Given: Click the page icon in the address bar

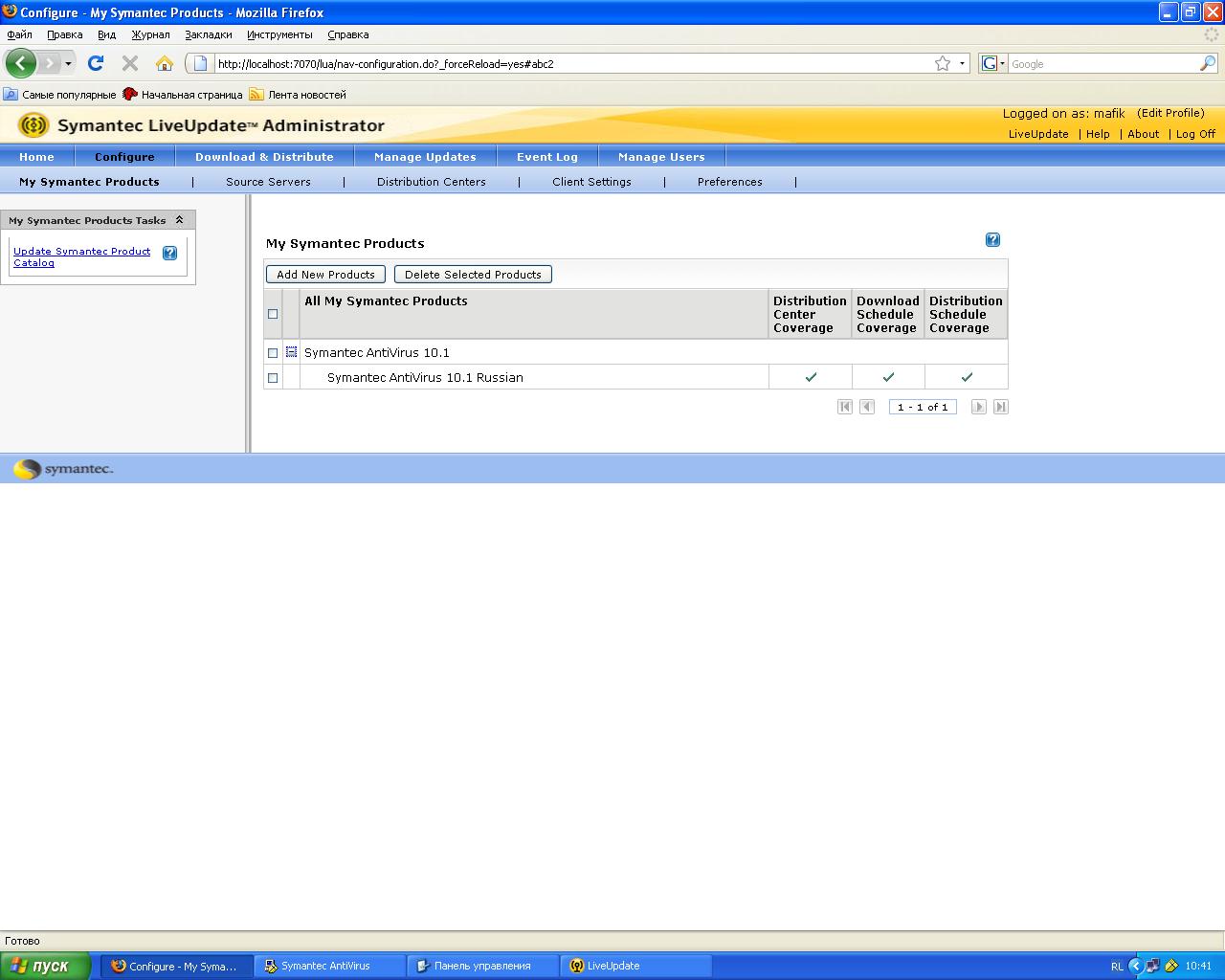Looking at the screenshot, I should point(200,63).
